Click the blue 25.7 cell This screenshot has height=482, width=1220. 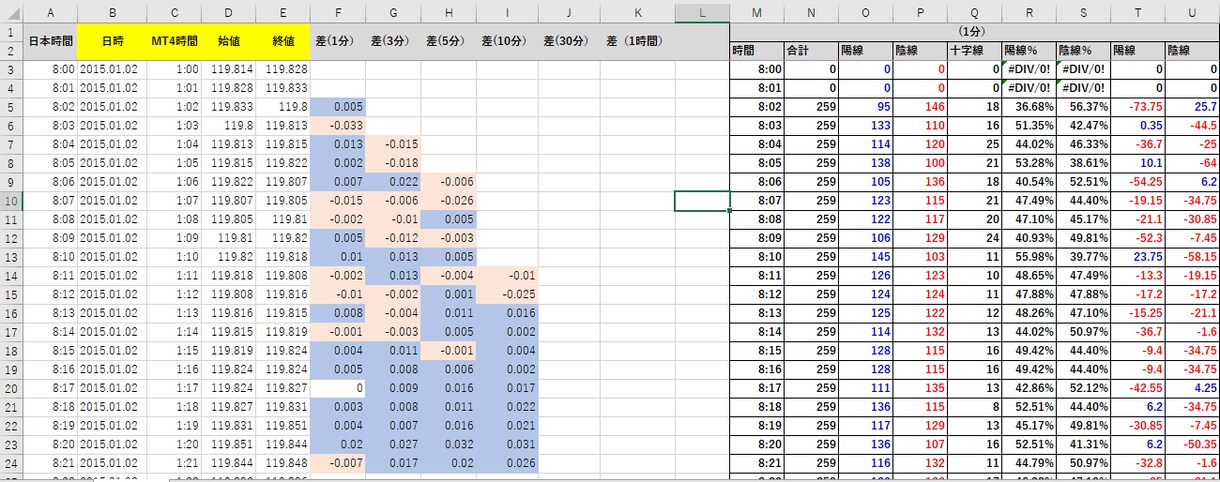(x=1192, y=105)
